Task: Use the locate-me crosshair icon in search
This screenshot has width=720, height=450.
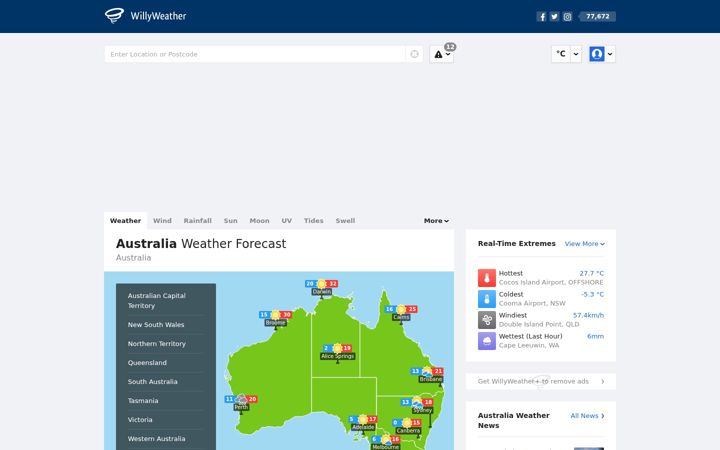Action: coord(414,54)
